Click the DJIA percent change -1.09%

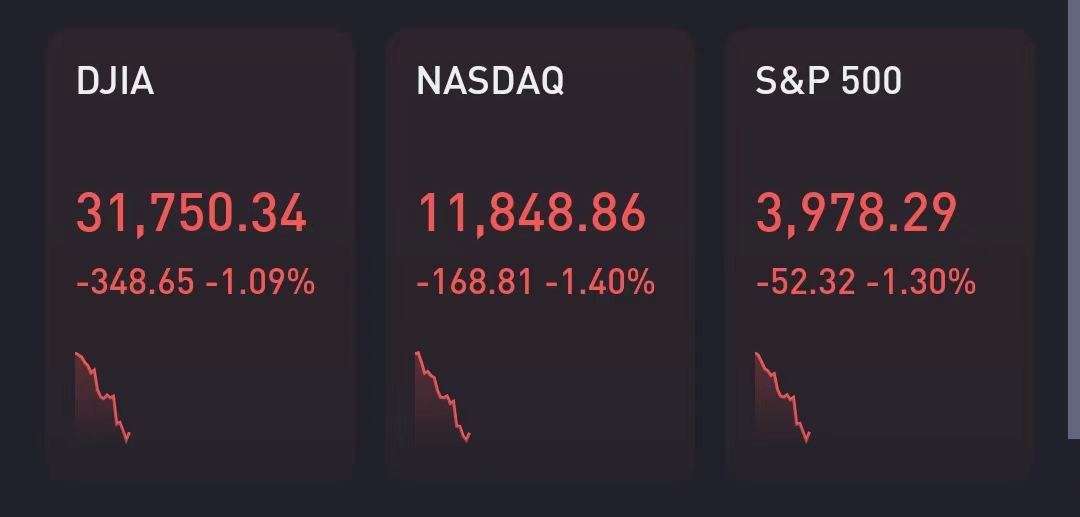[x=260, y=283]
